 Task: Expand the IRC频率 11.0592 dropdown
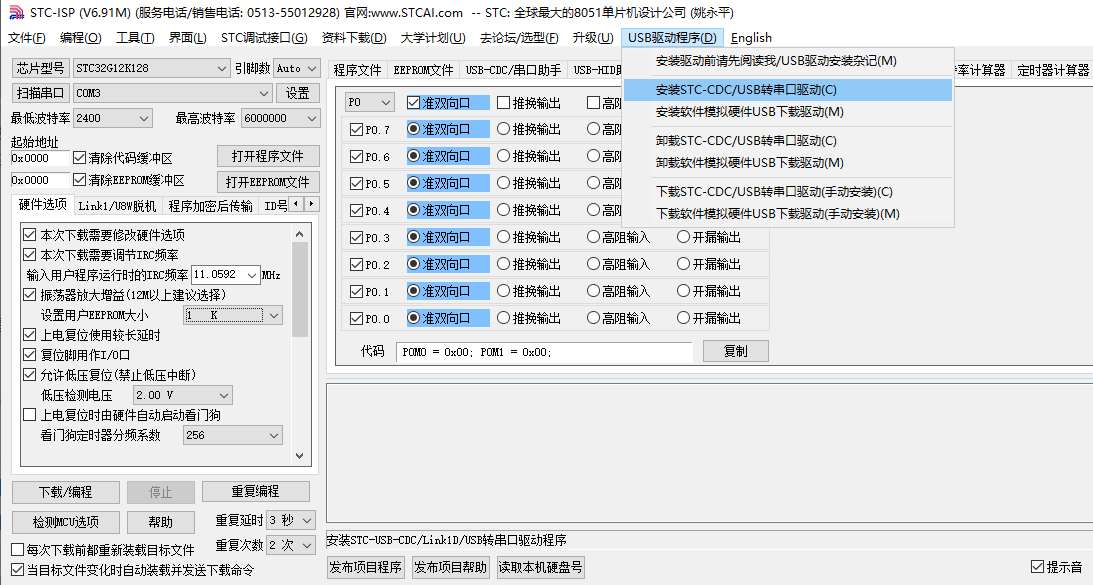[252, 275]
